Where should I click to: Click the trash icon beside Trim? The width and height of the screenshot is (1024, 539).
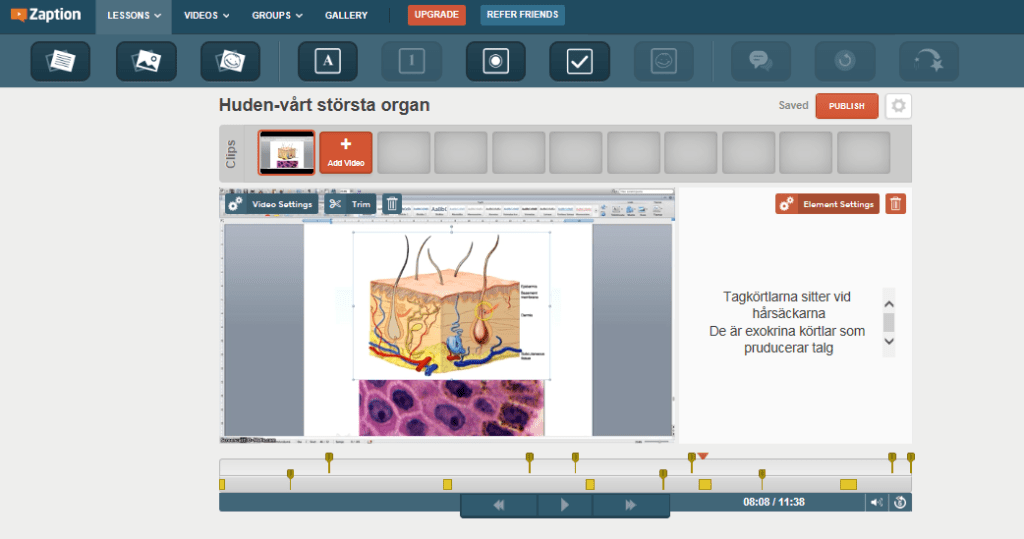392,204
